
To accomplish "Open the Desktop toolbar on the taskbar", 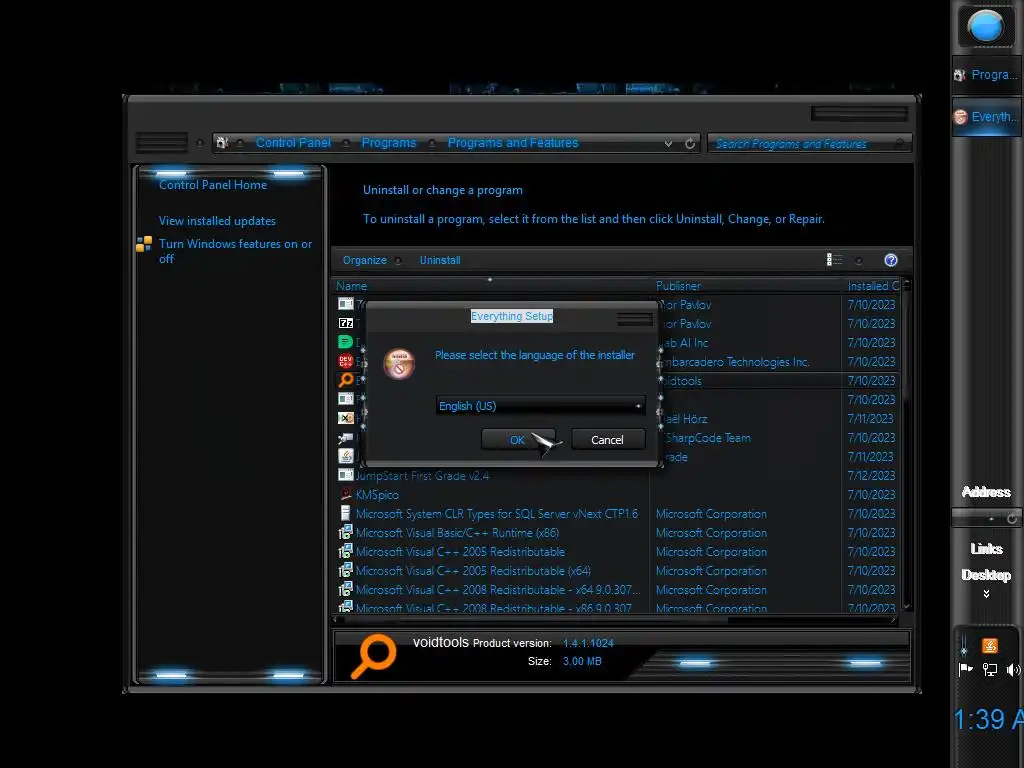I will tap(986, 575).
